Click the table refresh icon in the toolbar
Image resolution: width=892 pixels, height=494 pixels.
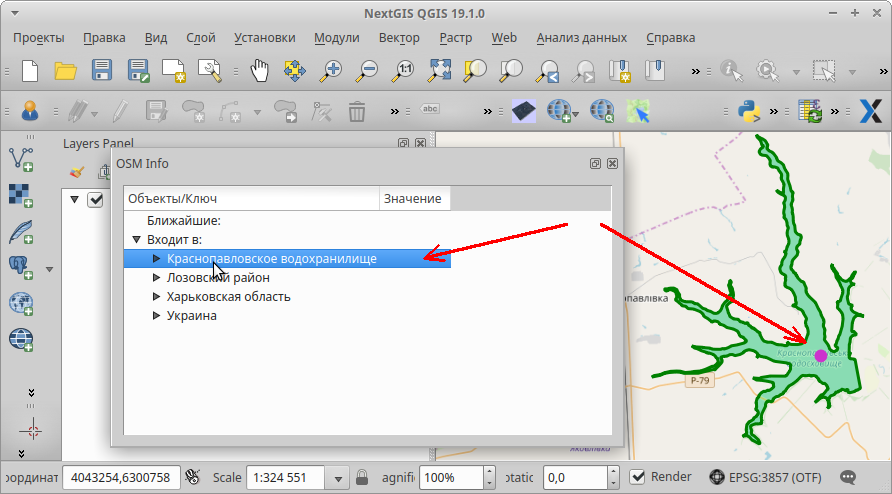pos(810,111)
